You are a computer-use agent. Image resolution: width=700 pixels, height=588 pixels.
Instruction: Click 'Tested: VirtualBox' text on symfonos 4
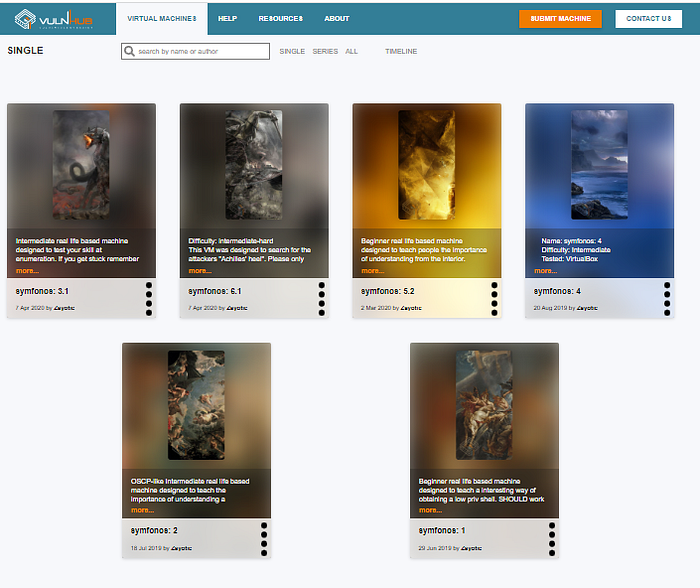570,259
